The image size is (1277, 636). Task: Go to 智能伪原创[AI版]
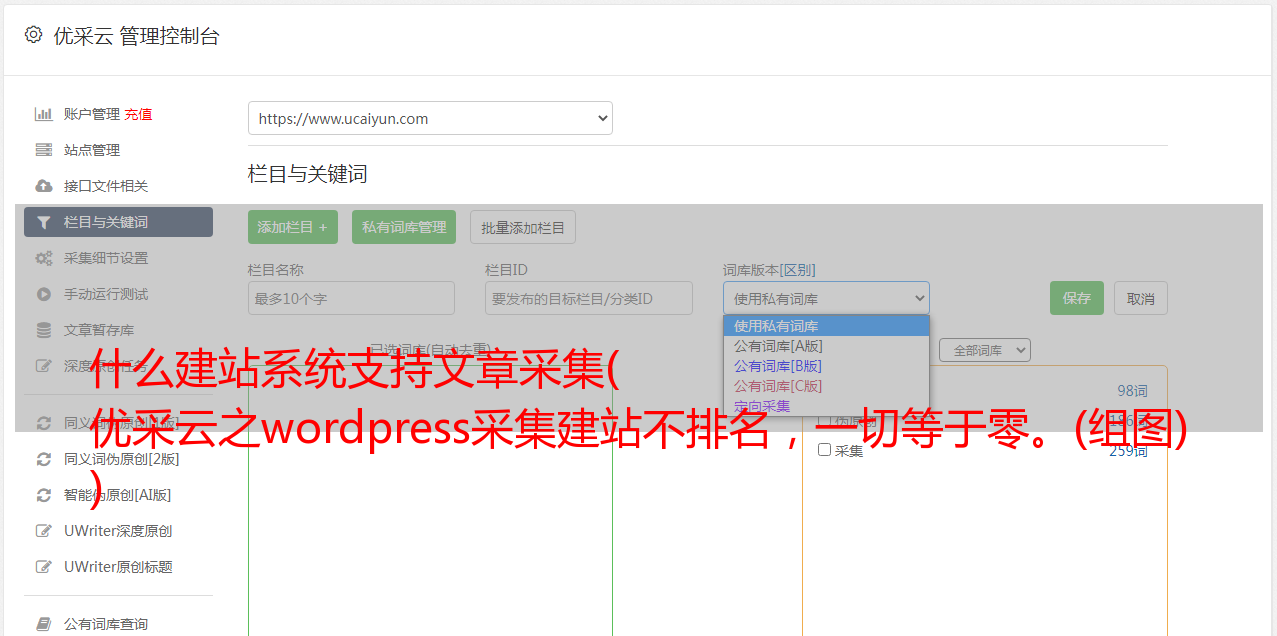118,495
